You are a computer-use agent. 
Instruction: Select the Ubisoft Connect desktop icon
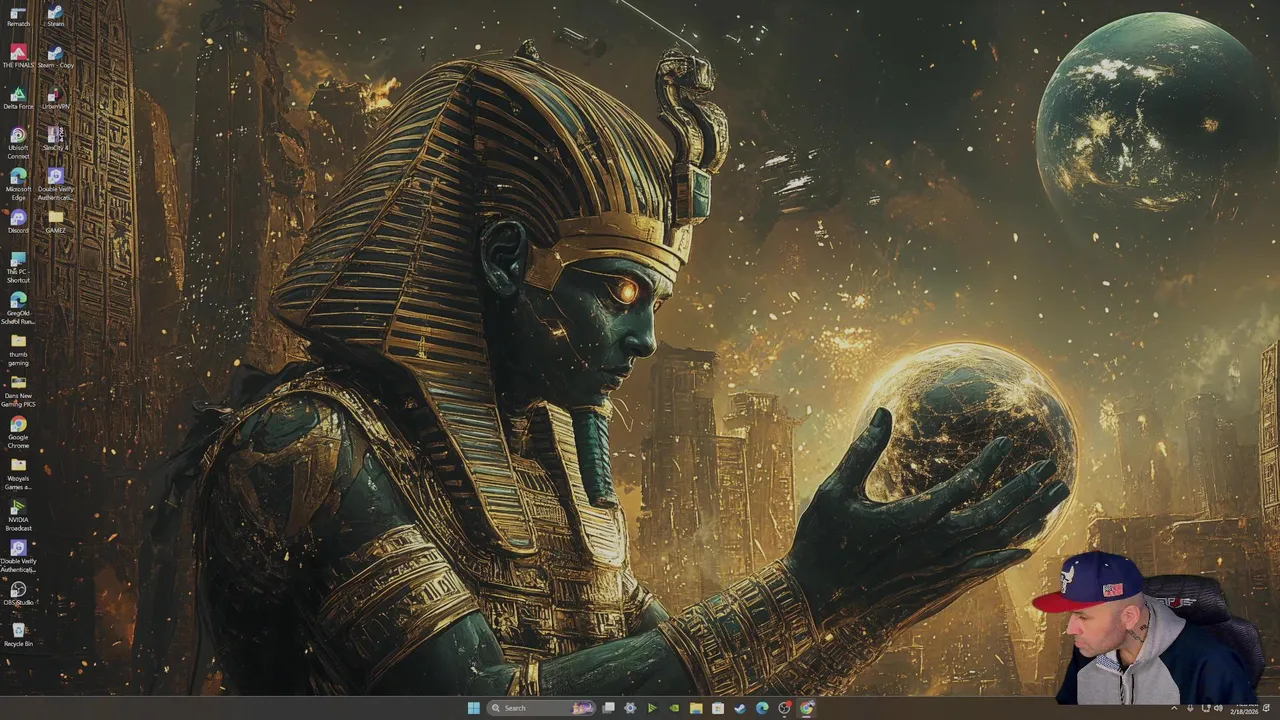pos(18,143)
